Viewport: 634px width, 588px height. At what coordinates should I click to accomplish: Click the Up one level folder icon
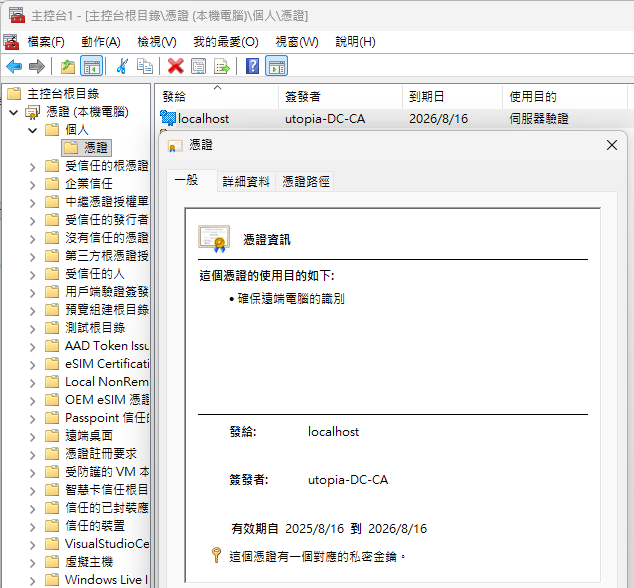click(x=67, y=66)
